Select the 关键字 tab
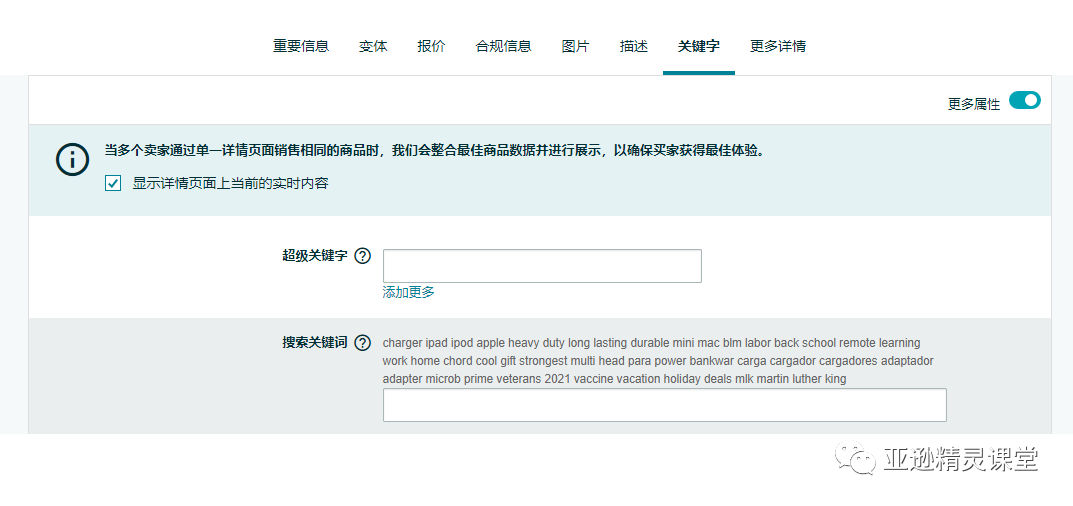The height and width of the screenshot is (506, 1073). point(699,47)
